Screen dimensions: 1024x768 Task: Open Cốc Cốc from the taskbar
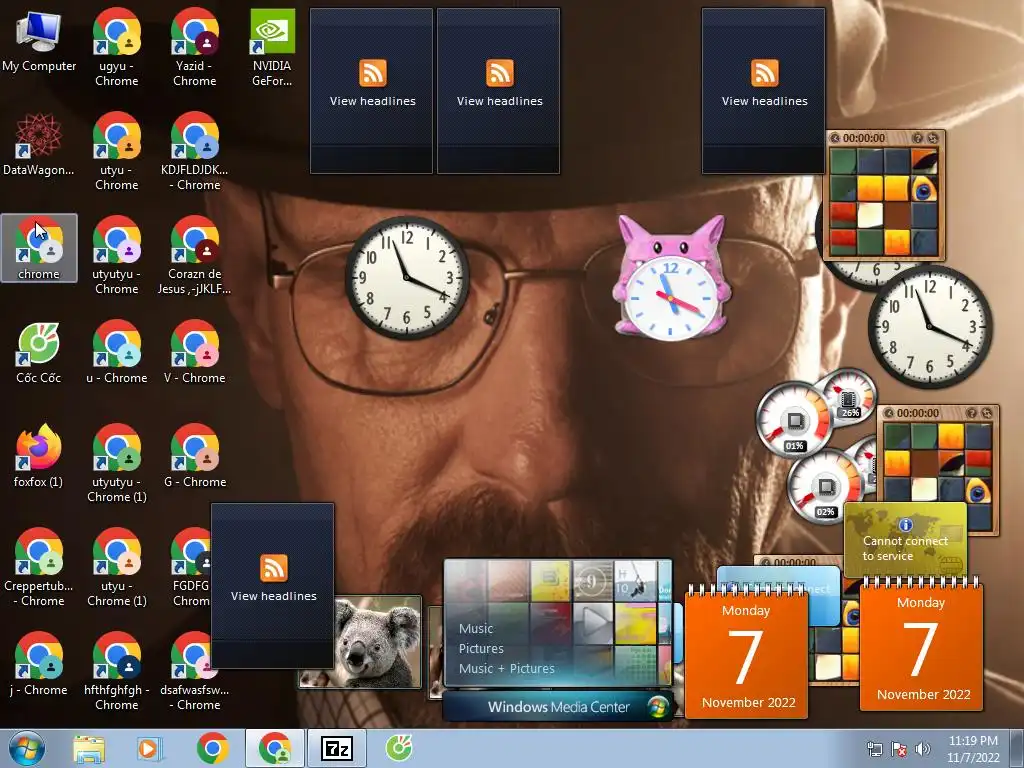click(398, 748)
